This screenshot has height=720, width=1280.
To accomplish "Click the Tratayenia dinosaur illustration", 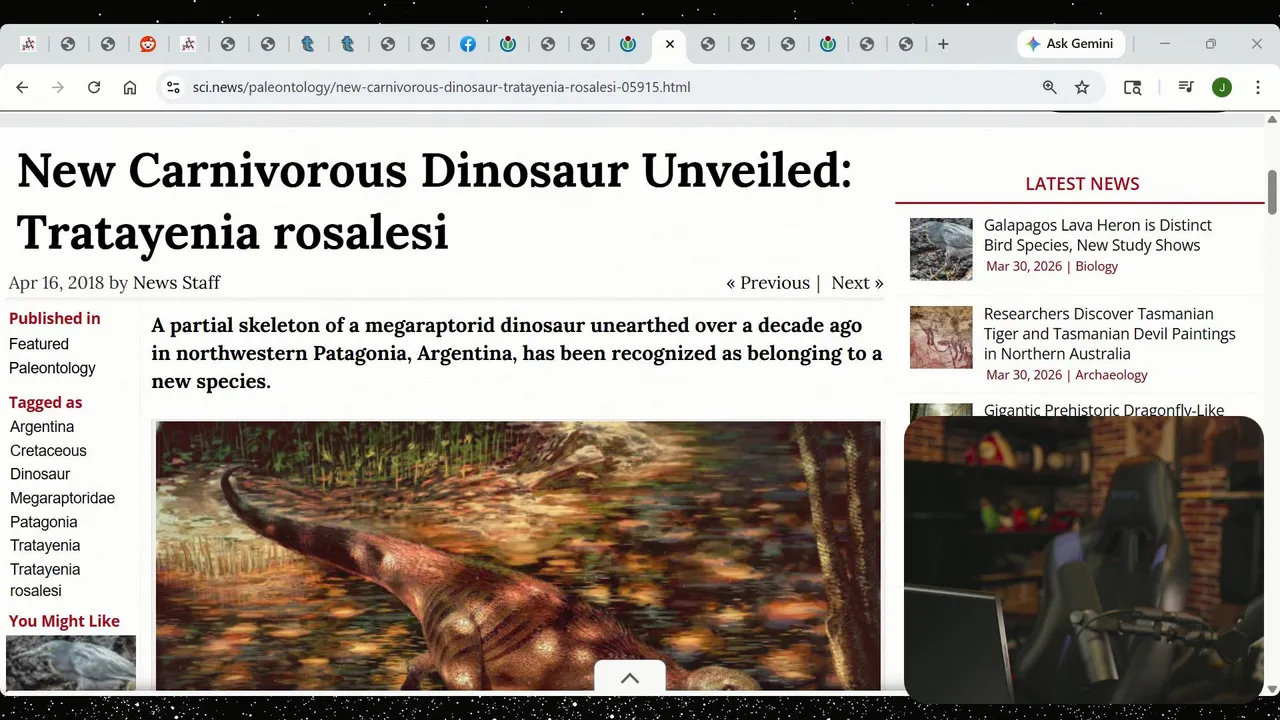I will [518, 555].
